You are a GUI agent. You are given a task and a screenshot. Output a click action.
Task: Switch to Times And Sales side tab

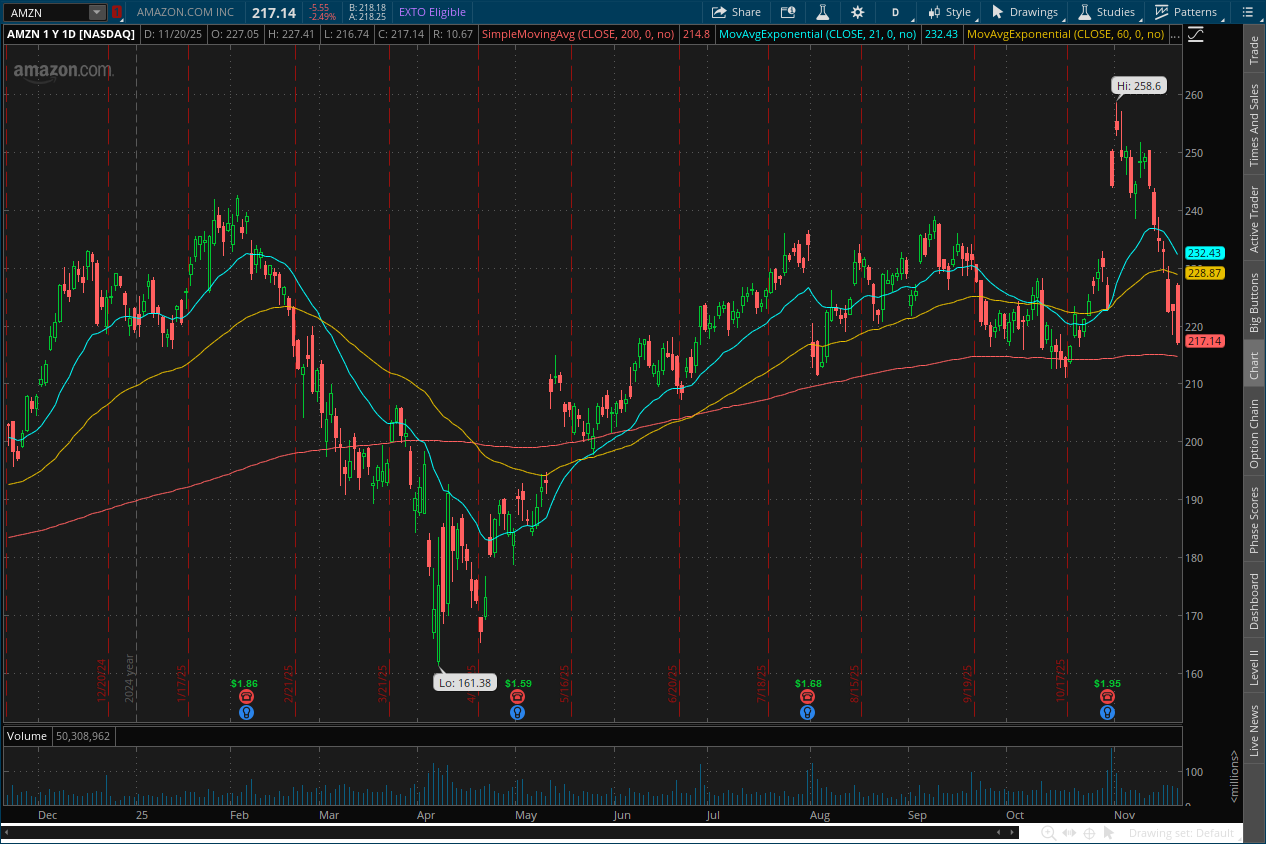coord(1254,125)
